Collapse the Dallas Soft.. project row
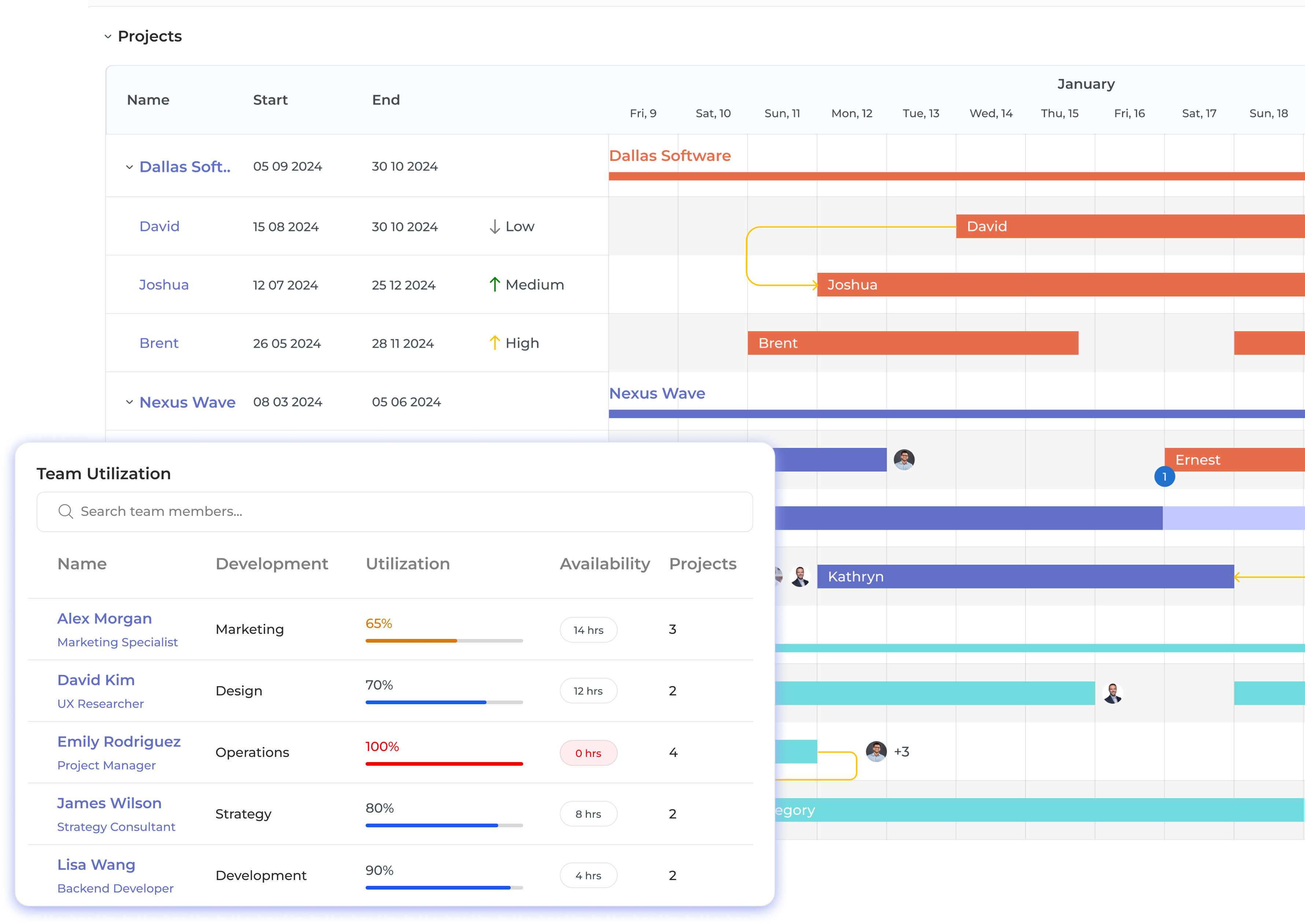Viewport: 1305px width, 924px height. [129, 167]
